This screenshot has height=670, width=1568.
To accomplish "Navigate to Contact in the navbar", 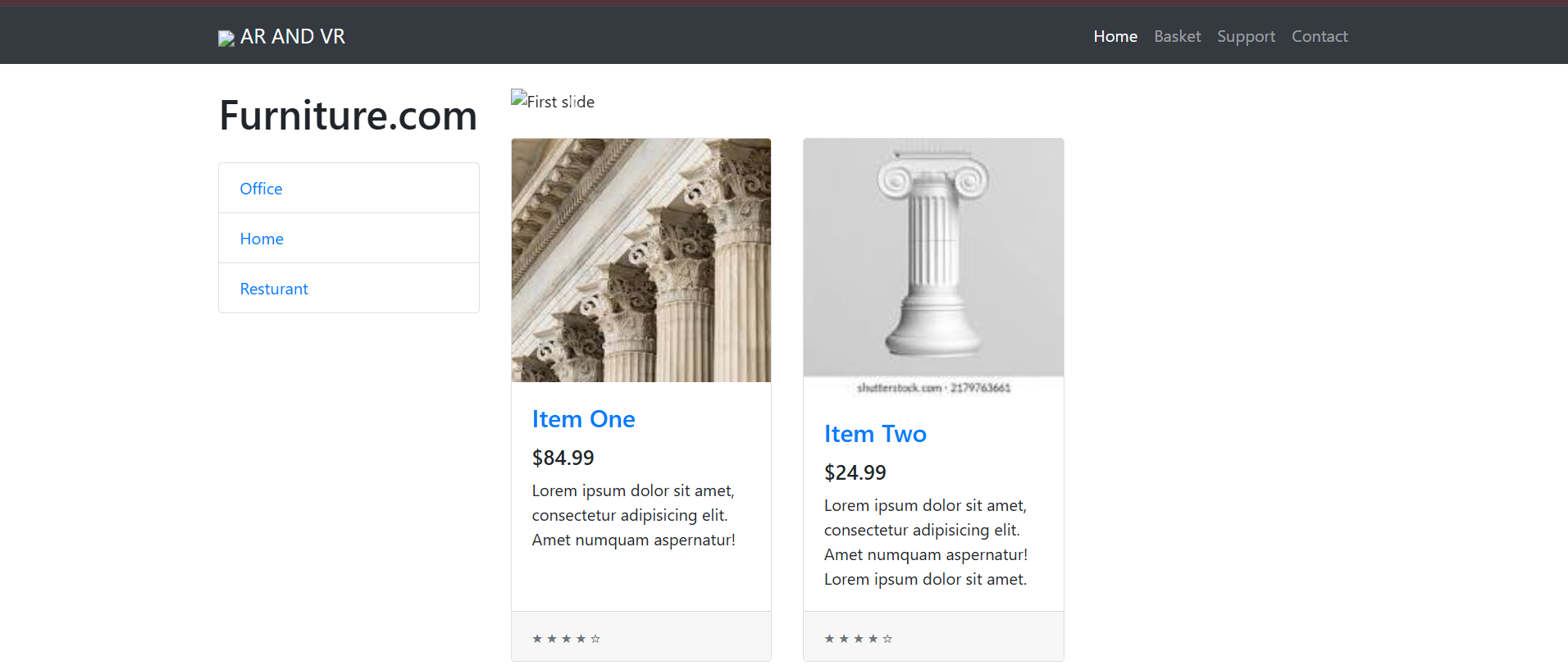I will coord(1320,37).
